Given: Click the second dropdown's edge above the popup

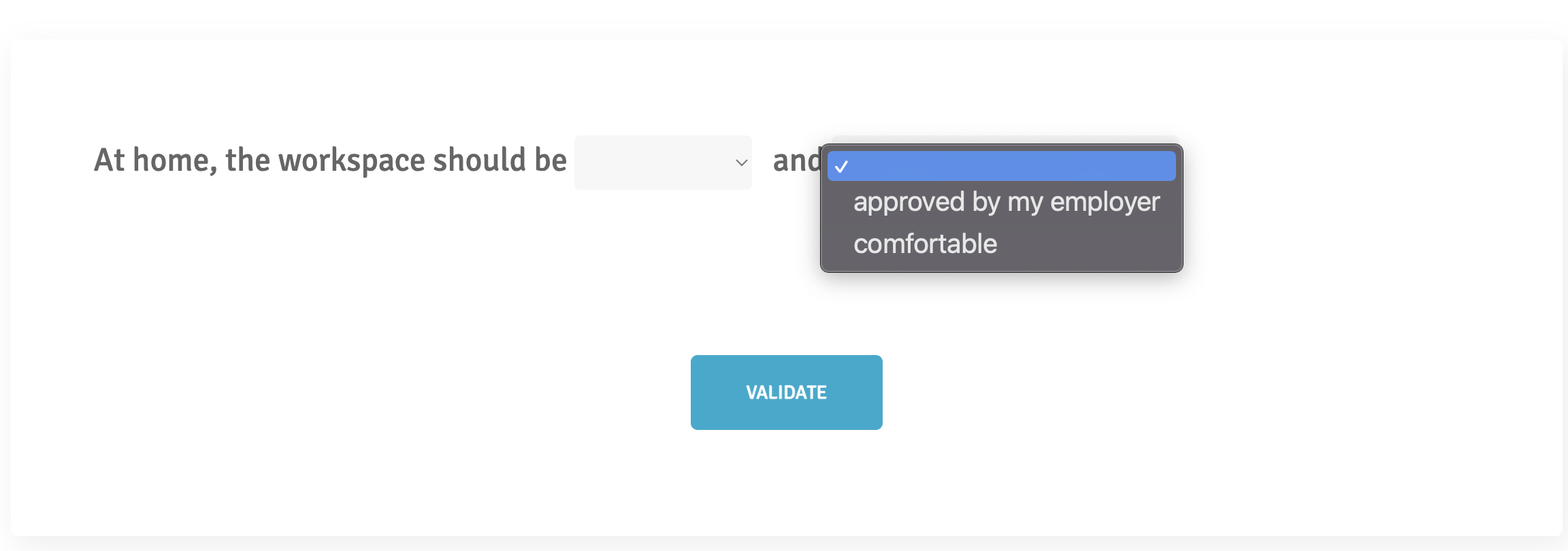Looking at the screenshot, I should (x=1004, y=139).
